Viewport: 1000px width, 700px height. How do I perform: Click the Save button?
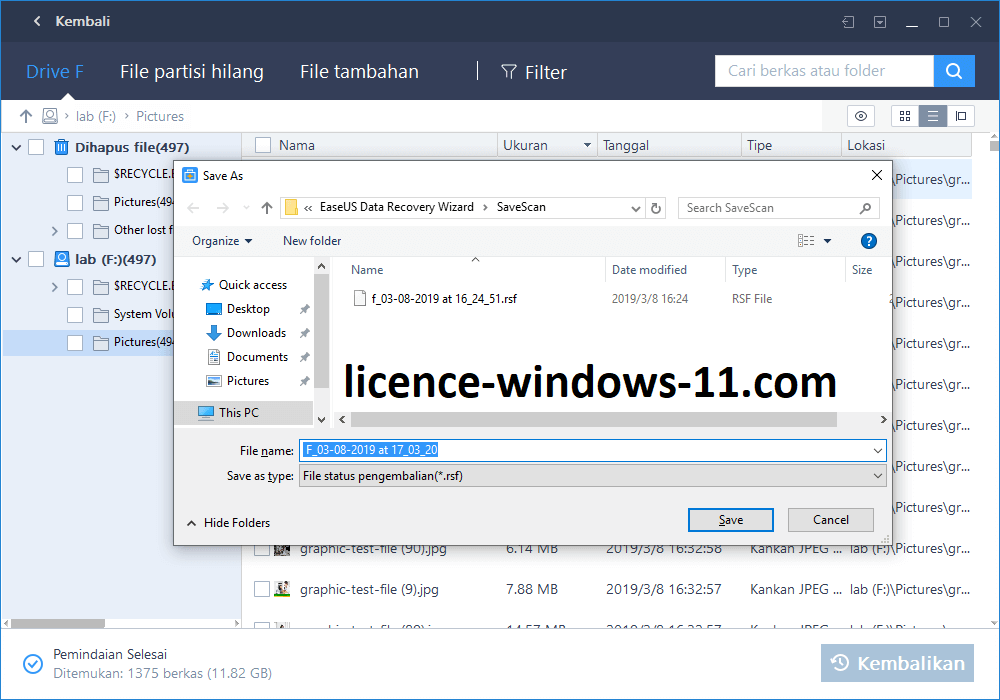730,520
